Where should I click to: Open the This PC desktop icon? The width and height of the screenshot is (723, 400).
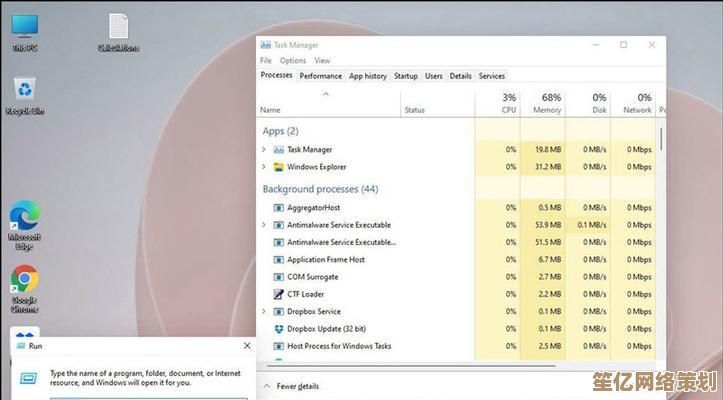tap(24, 28)
